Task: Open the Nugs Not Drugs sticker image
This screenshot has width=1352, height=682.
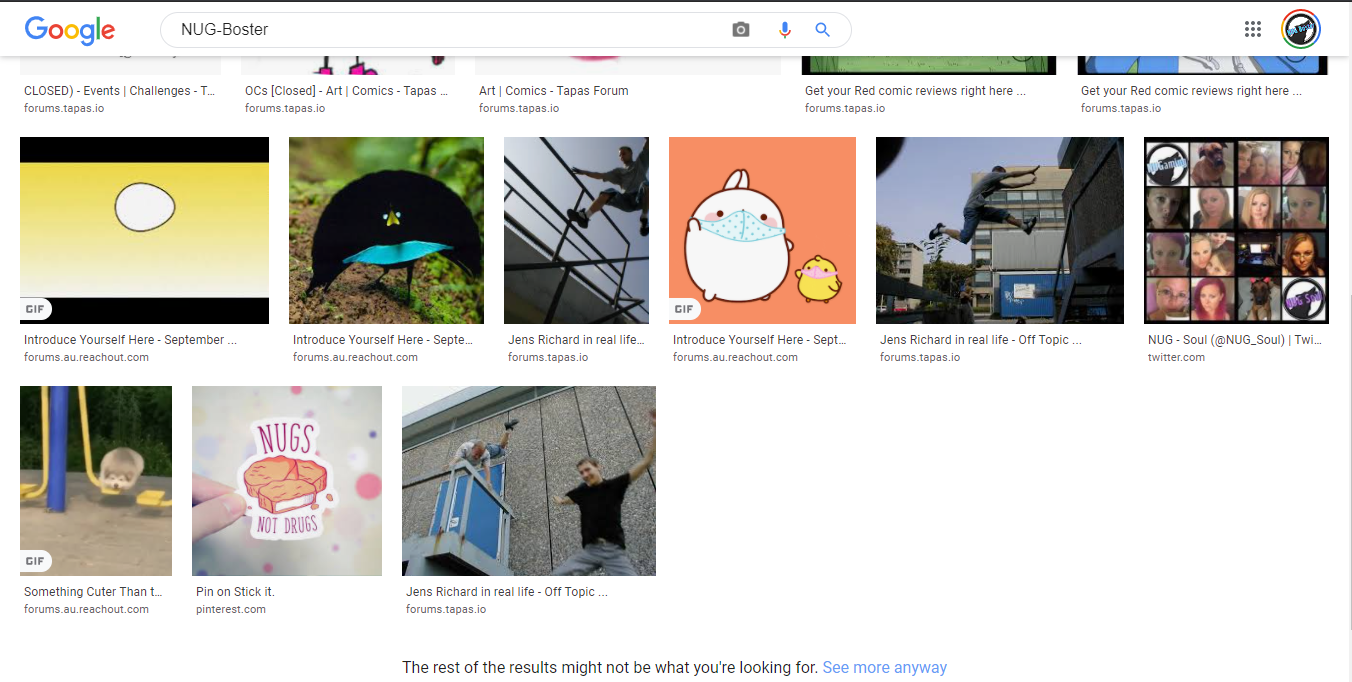Action: click(287, 481)
